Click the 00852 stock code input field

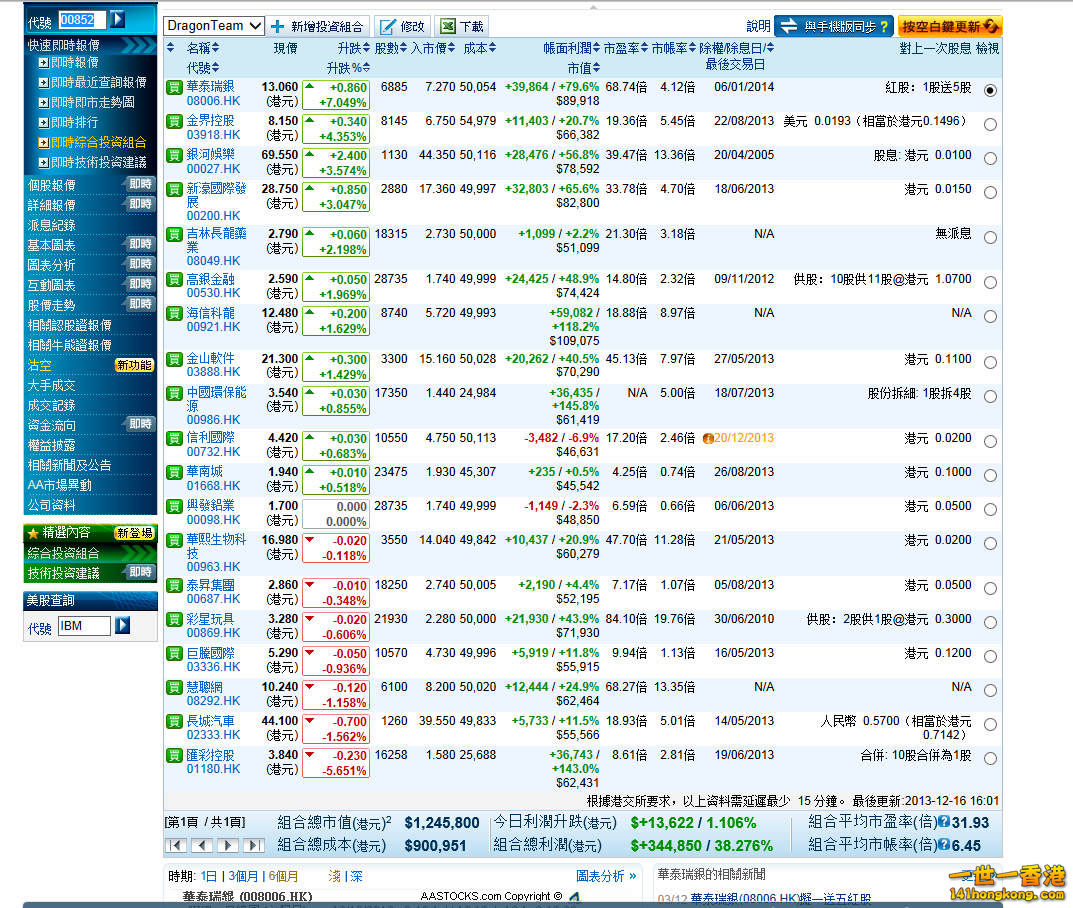click(x=82, y=20)
